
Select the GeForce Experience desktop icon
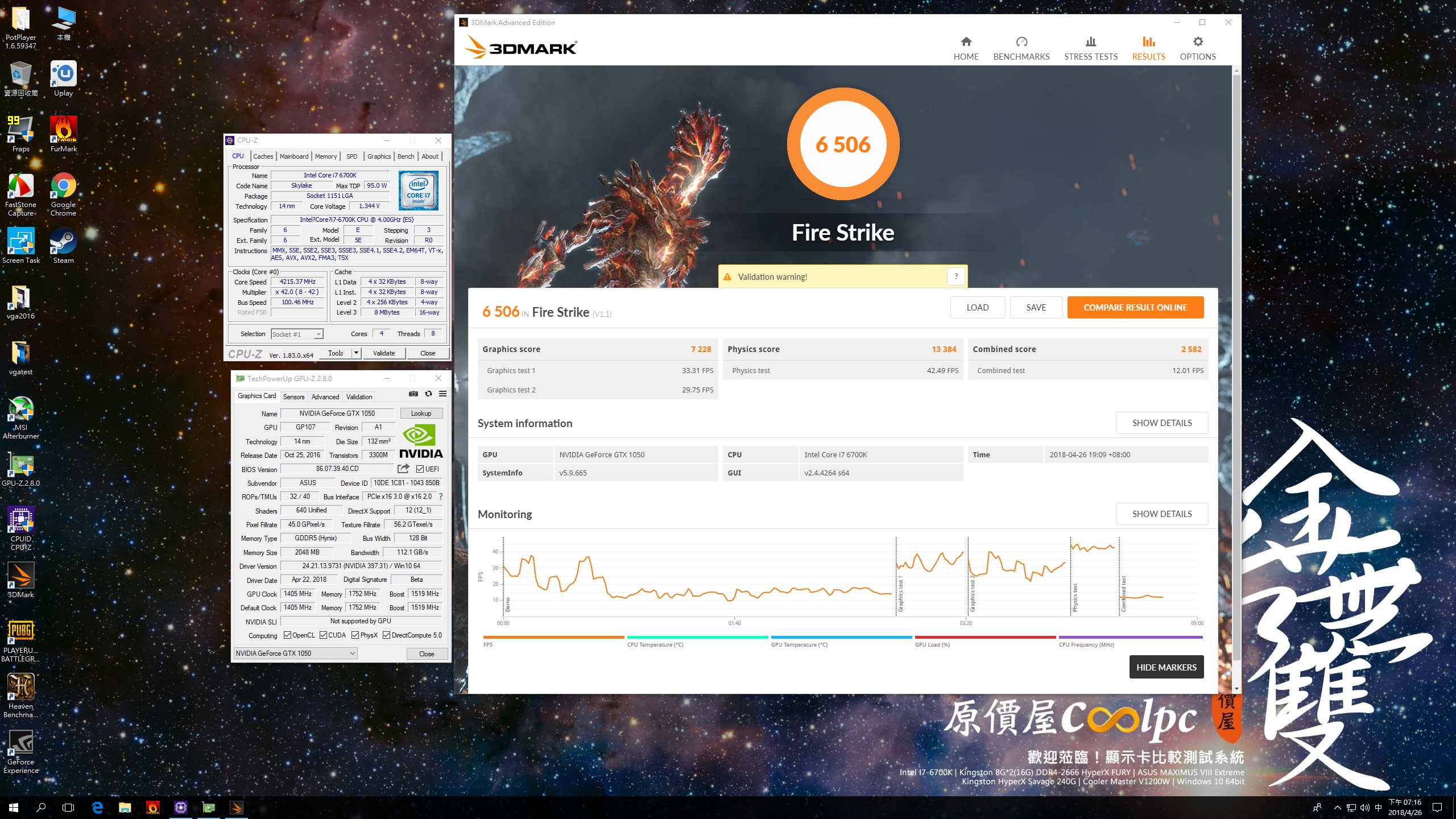(x=21, y=752)
